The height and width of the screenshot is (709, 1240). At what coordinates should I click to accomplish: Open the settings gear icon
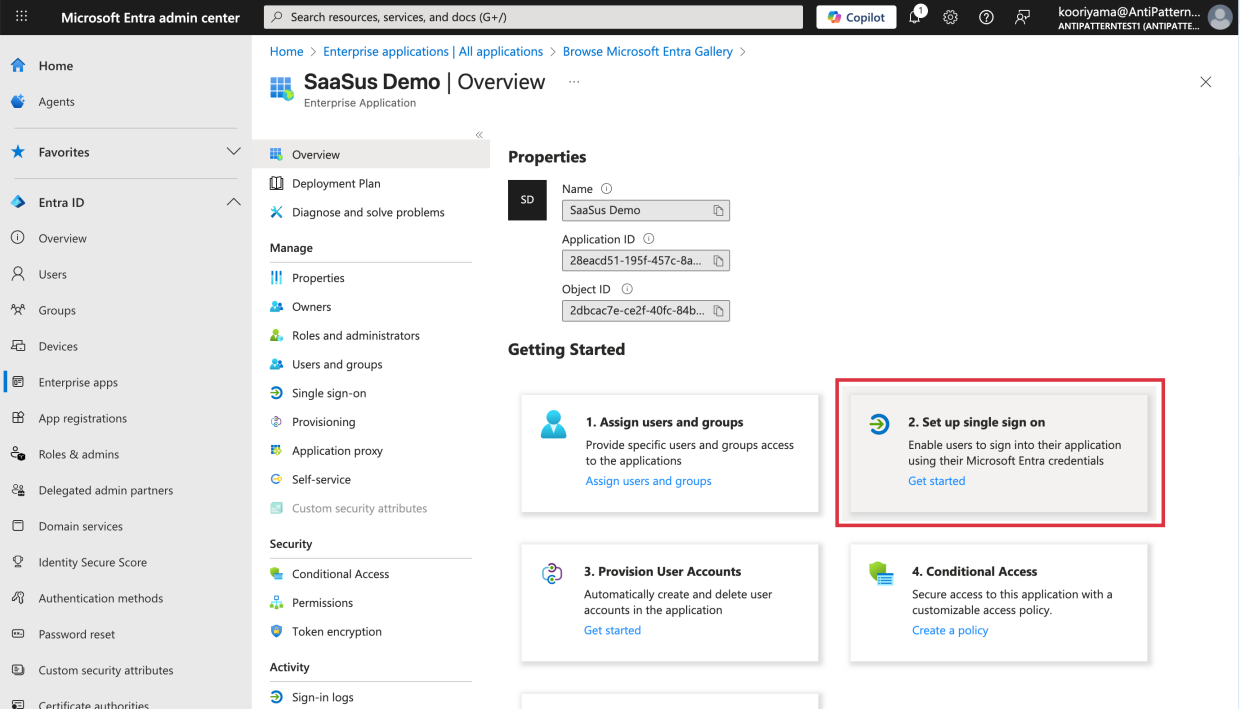[x=951, y=17]
